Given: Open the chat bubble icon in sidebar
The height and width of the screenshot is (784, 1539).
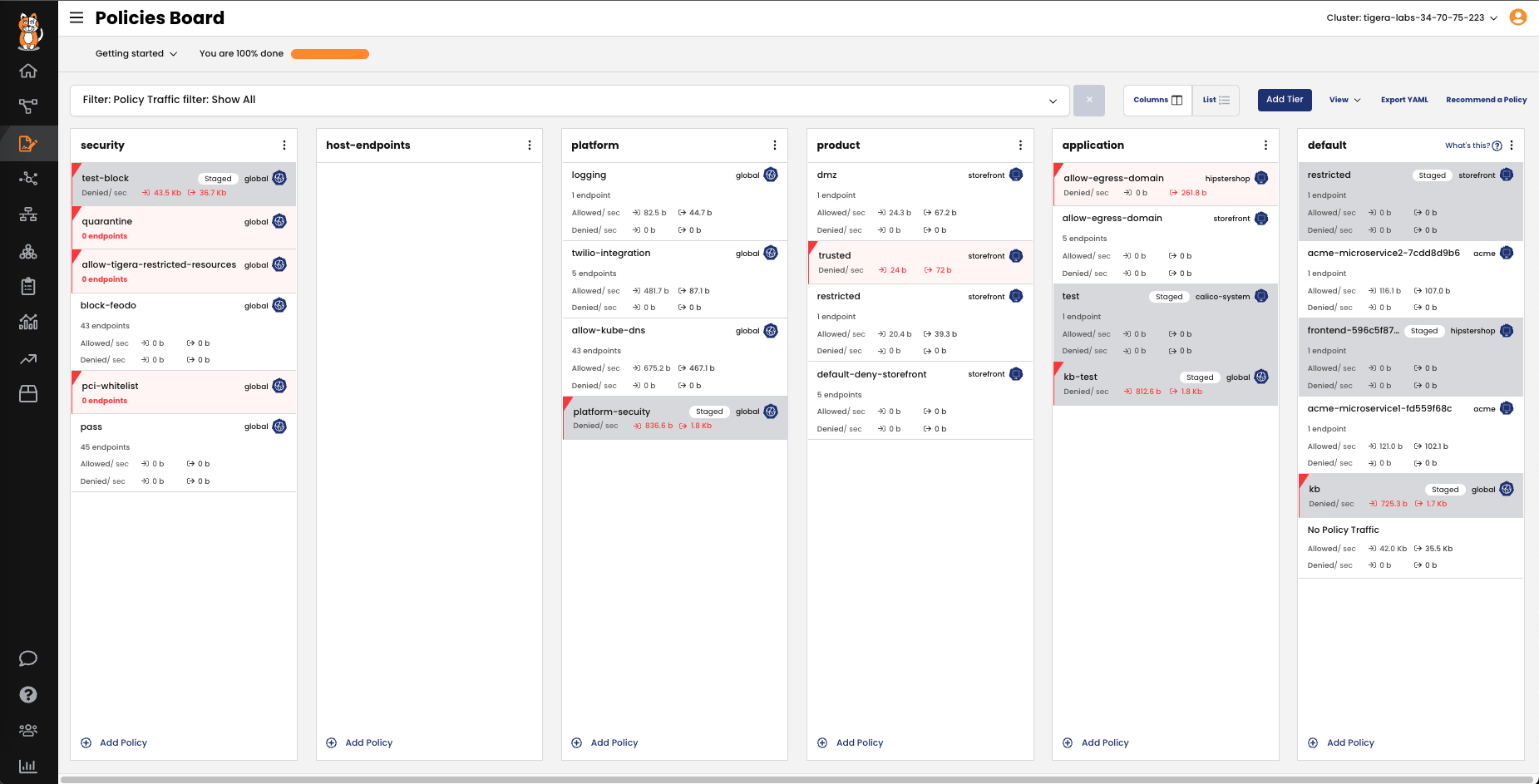Looking at the screenshot, I should click(28, 658).
